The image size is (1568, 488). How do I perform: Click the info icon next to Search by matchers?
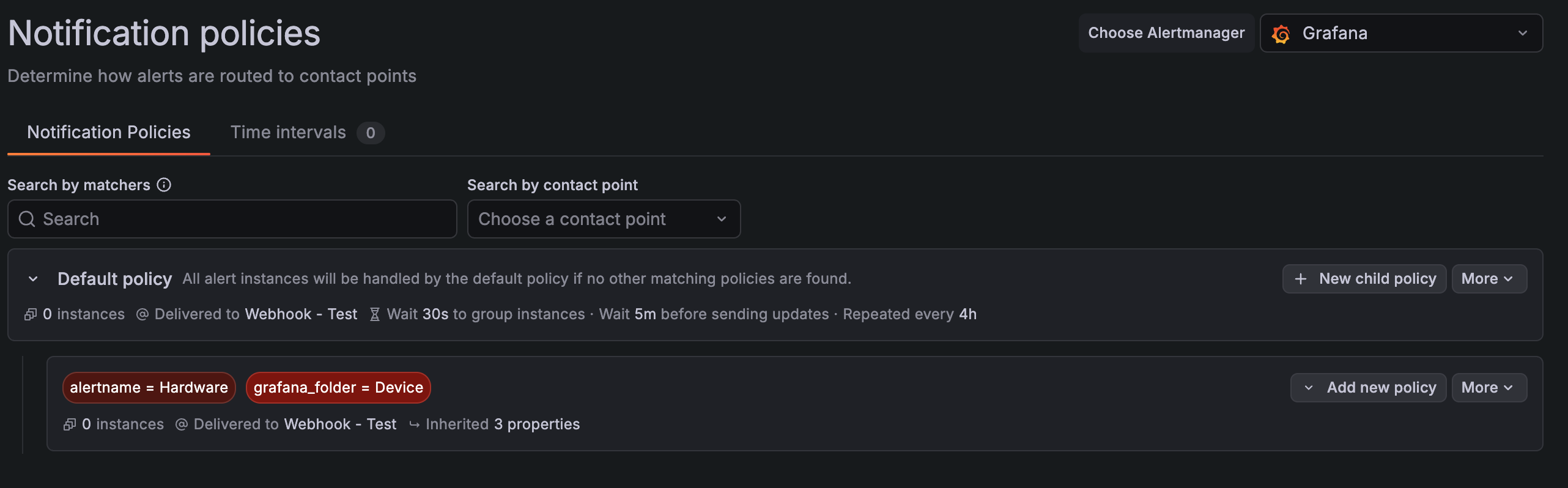point(164,185)
